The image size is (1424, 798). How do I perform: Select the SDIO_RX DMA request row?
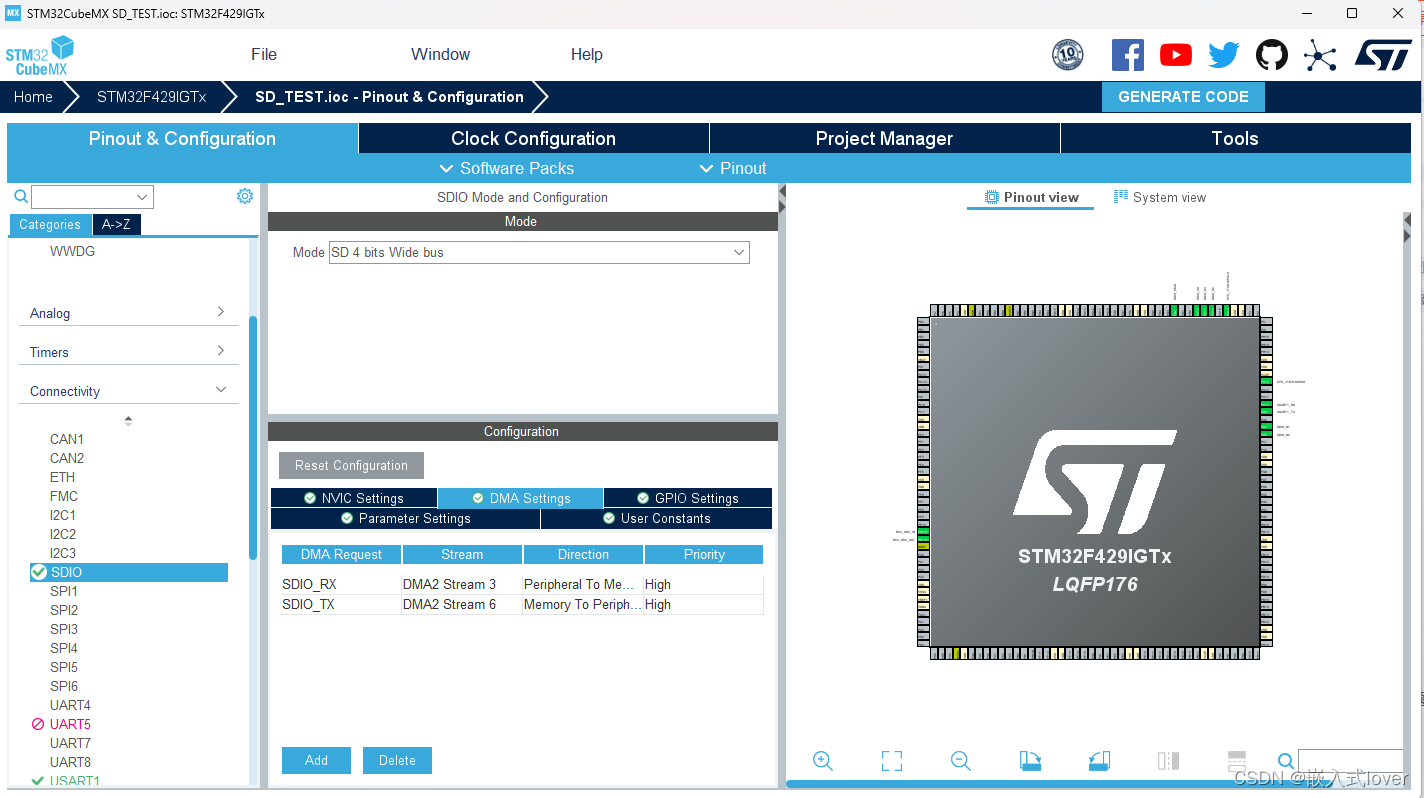[522, 584]
